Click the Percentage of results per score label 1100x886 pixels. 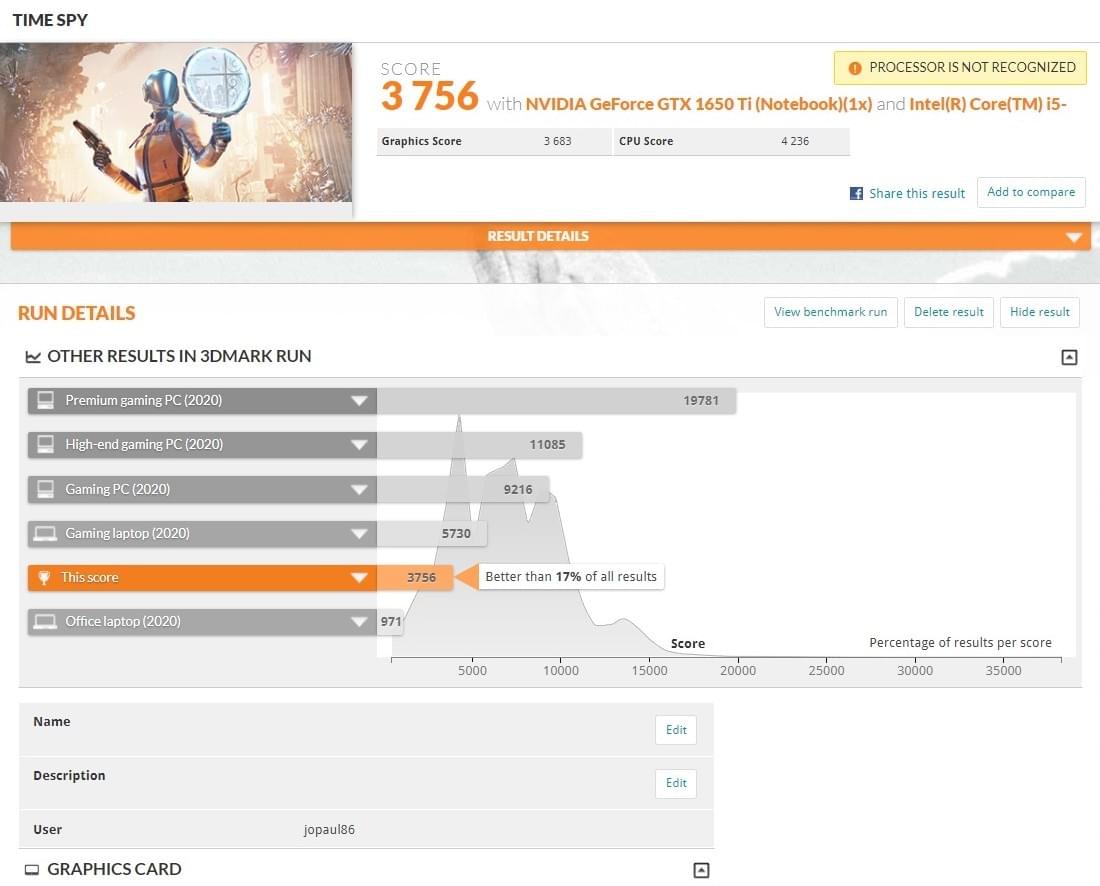pyautogui.click(x=960, y=643)
